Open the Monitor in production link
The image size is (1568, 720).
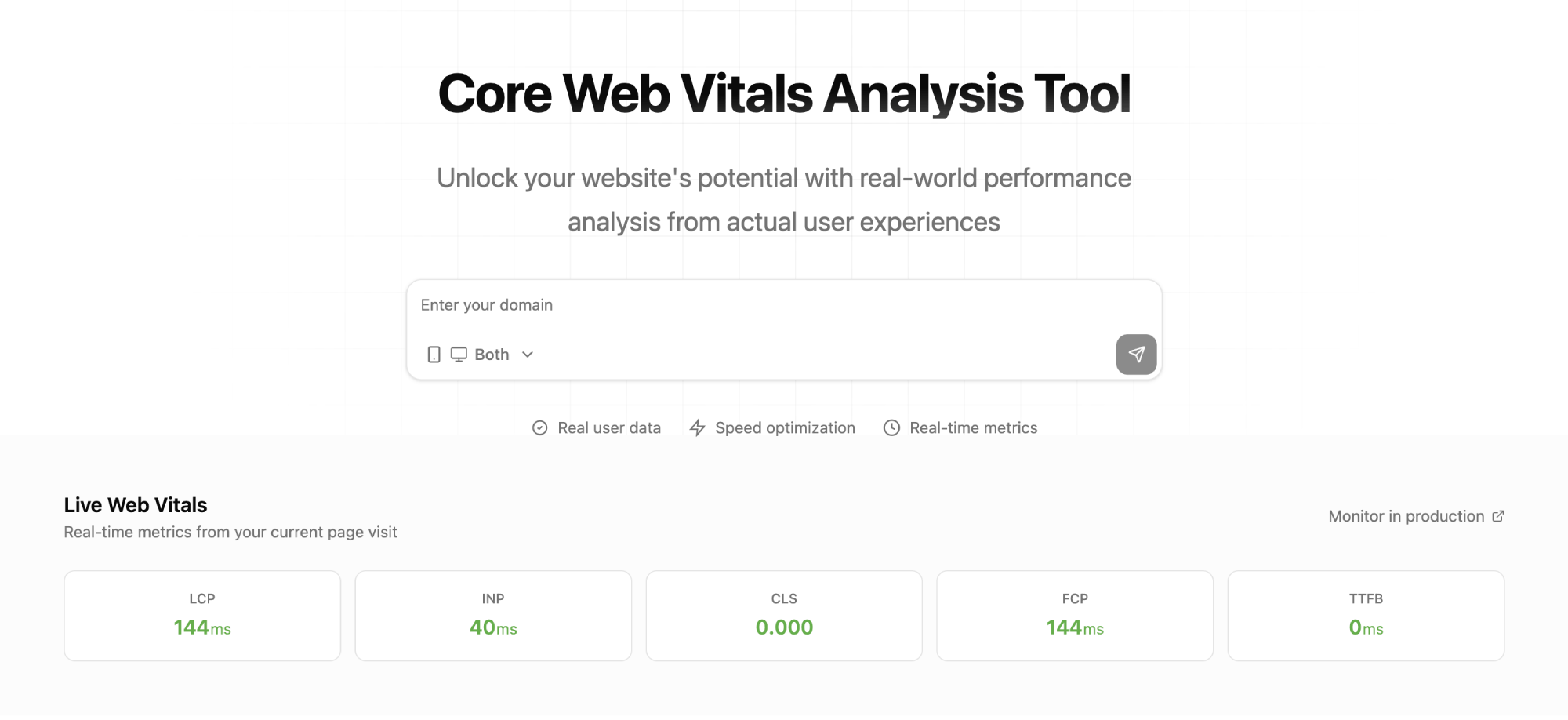click(1416, 516)
